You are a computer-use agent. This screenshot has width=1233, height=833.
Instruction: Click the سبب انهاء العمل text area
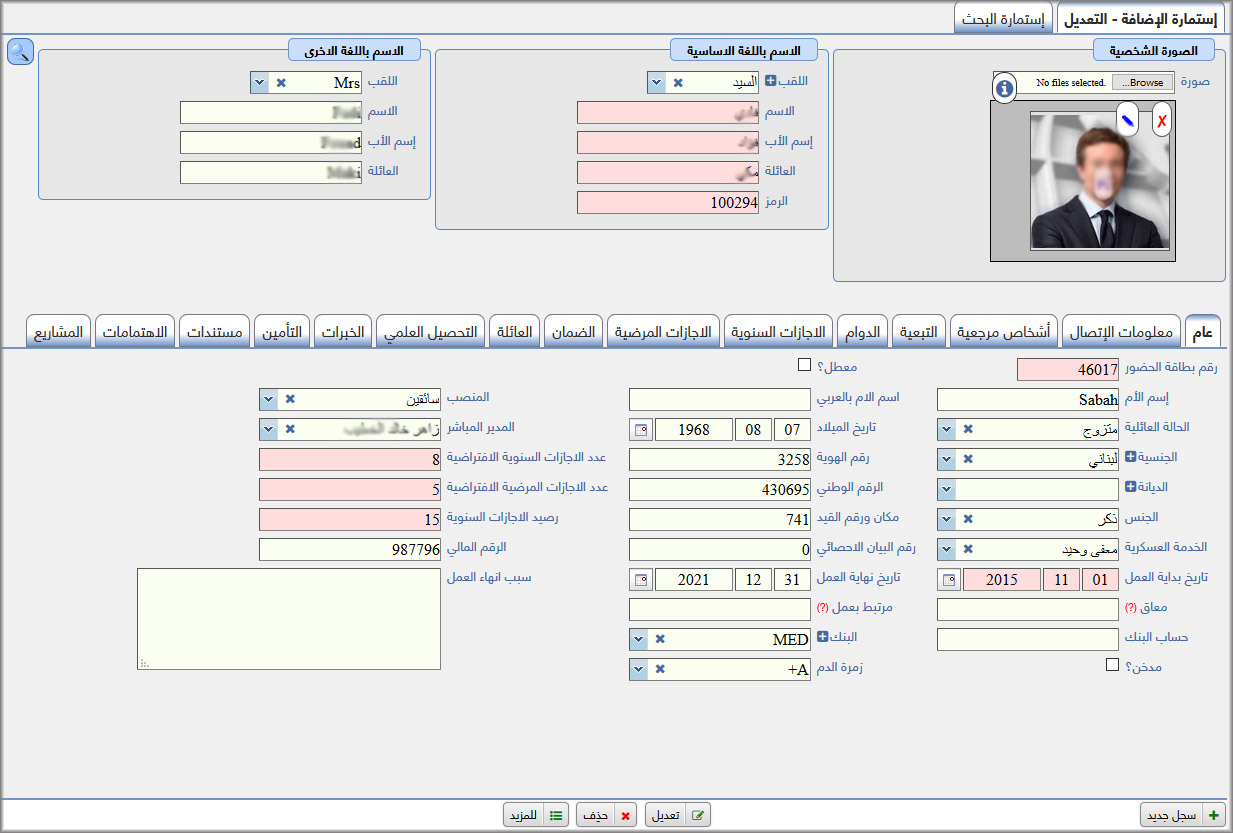tap(289, 619)
